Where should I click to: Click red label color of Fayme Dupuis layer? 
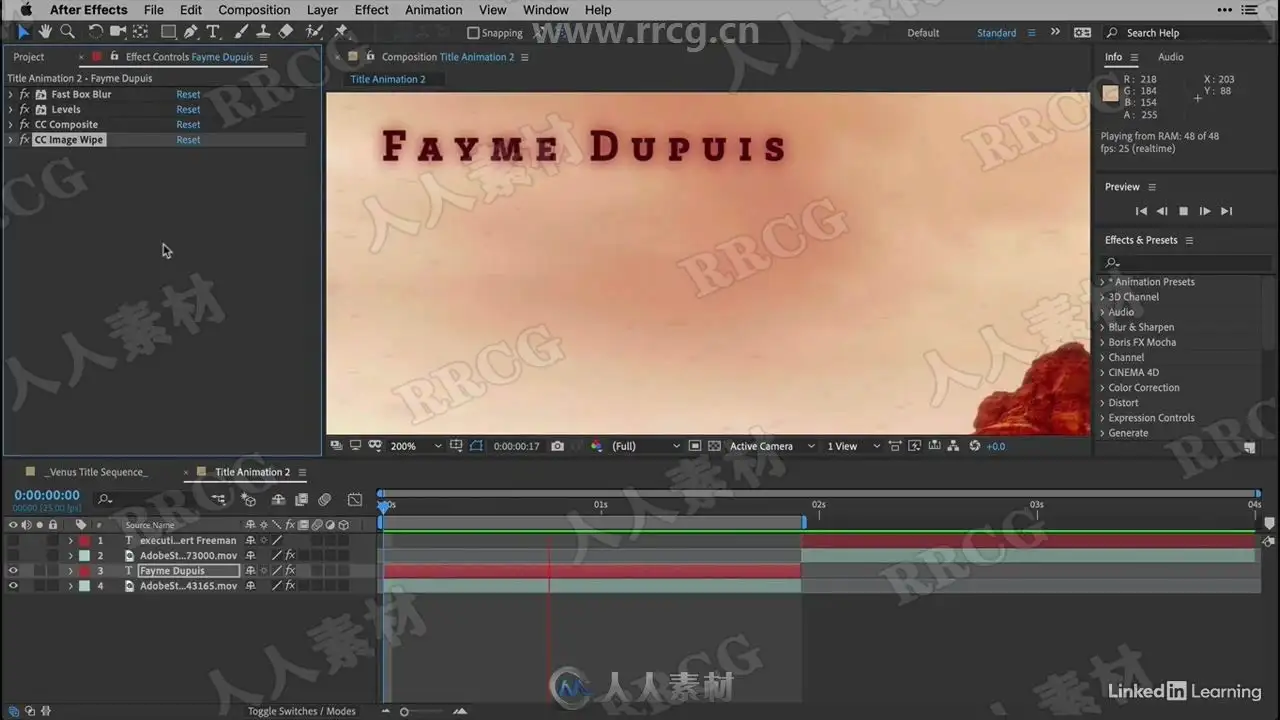point(85,571)
